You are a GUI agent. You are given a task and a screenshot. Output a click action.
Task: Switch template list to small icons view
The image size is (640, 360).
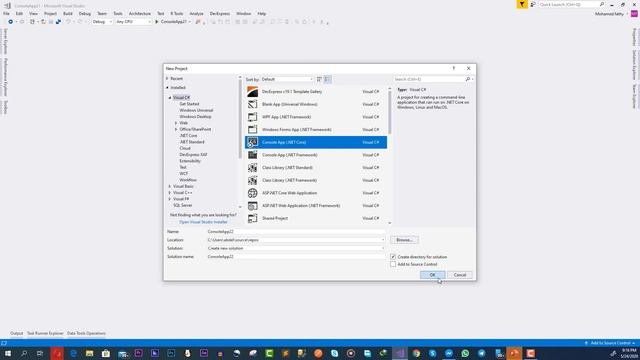[320, 79]
